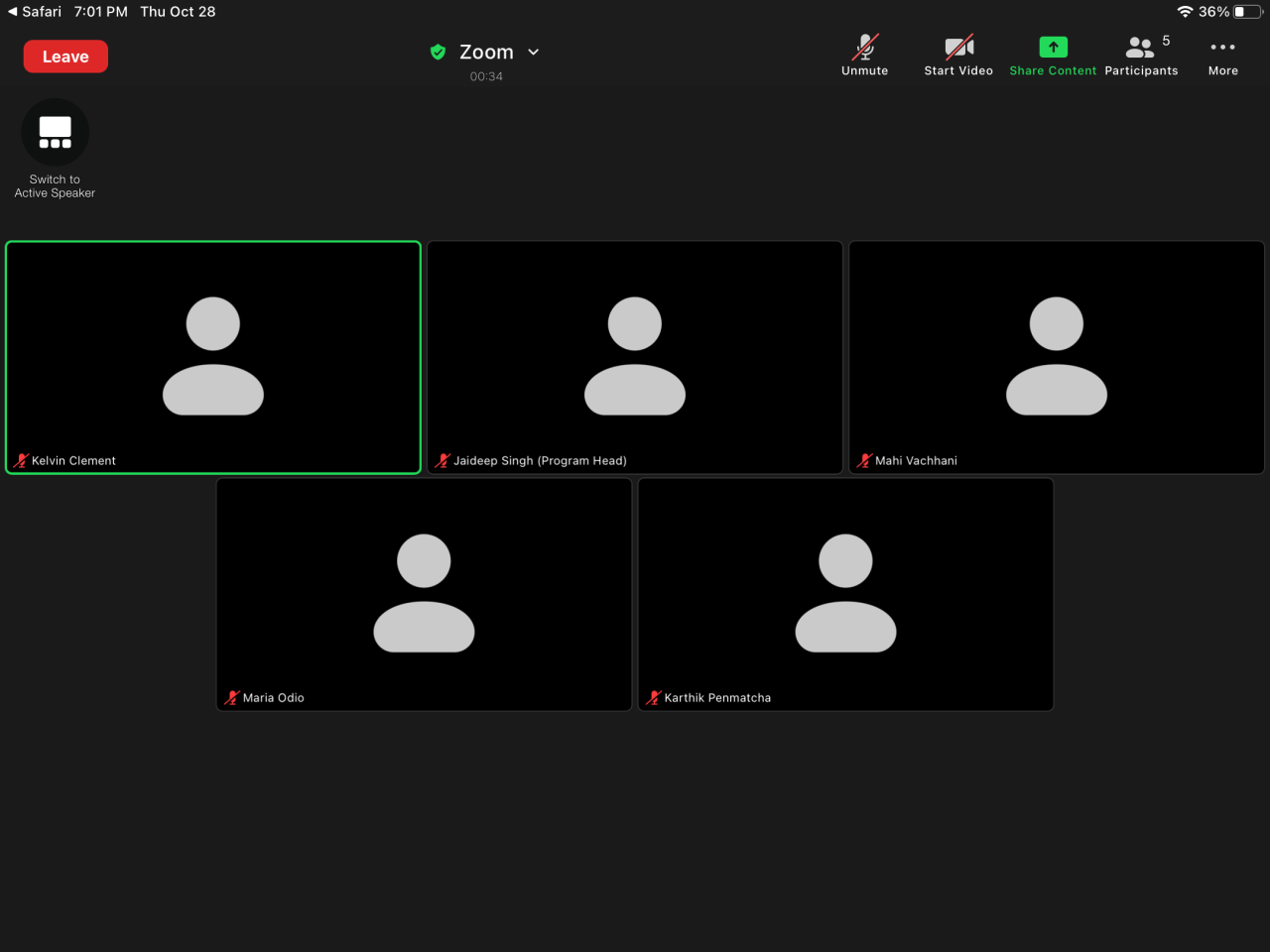Select Kelvin Clement's video tile
The height and width of the screenshot is (952, 1270).
coord(213,357)
